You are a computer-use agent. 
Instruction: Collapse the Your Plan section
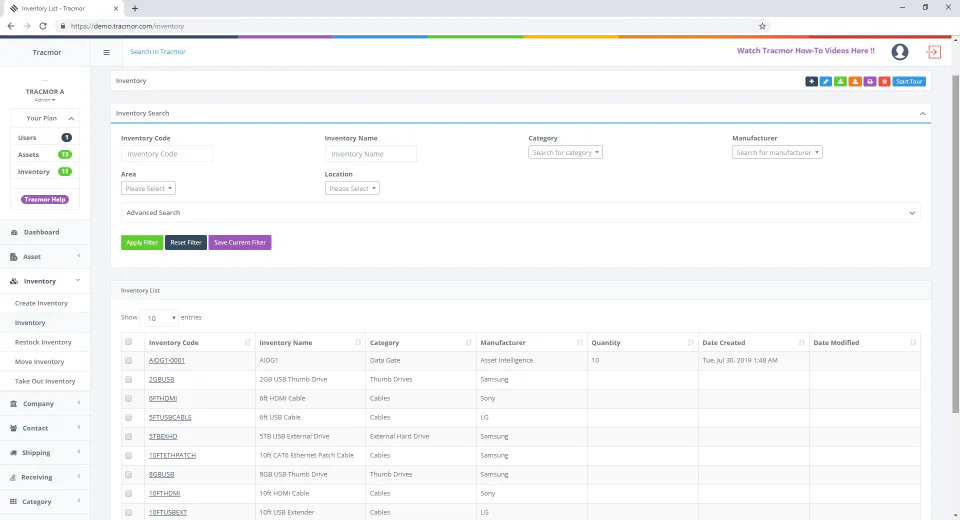point(71,118)
